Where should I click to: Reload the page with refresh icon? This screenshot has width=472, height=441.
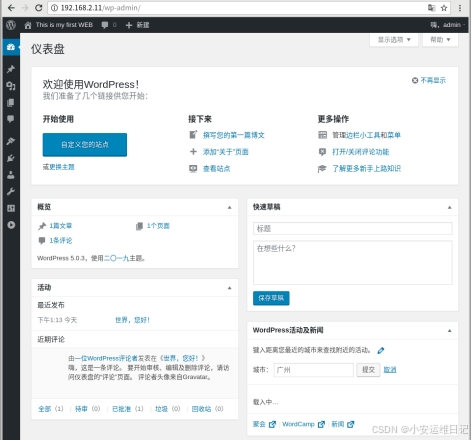[39, 8]
